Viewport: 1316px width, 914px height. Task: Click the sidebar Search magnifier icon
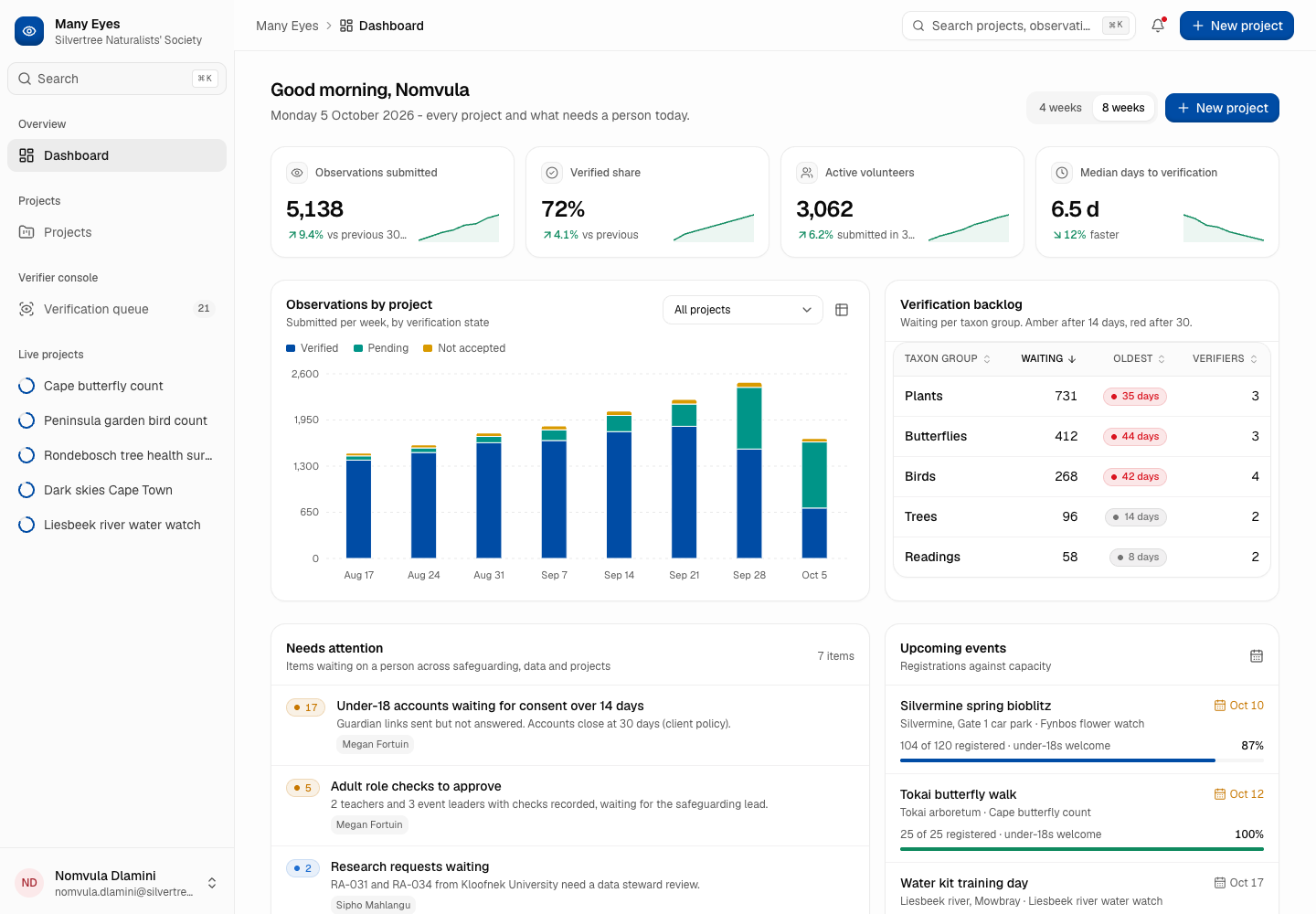(25, 79)
